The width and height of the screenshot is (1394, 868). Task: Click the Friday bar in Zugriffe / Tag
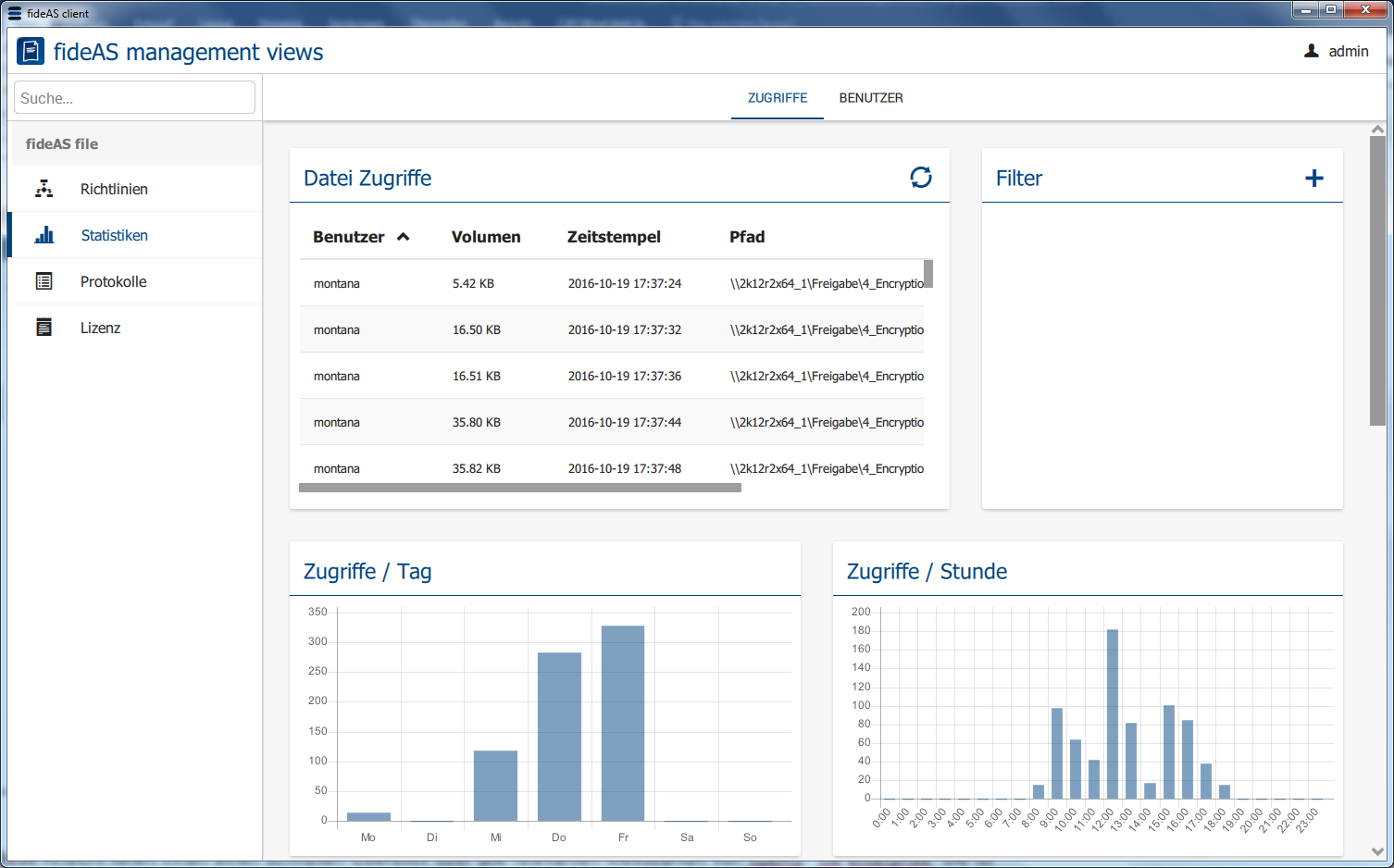(622, 723)
